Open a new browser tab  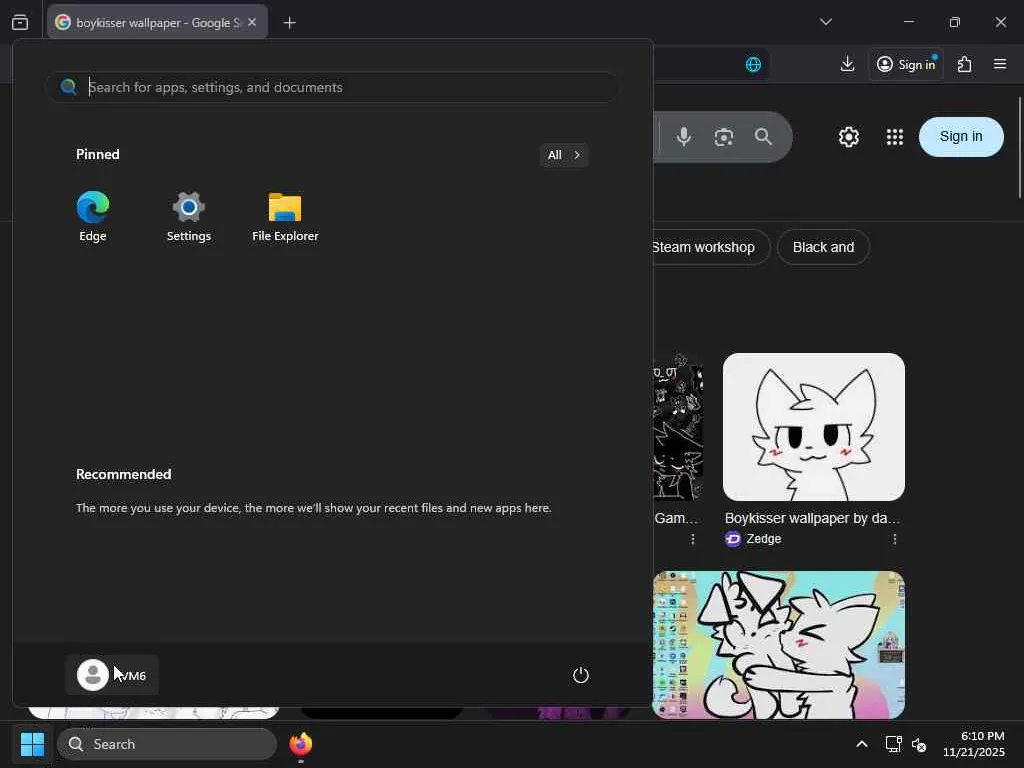click(289, 23)
